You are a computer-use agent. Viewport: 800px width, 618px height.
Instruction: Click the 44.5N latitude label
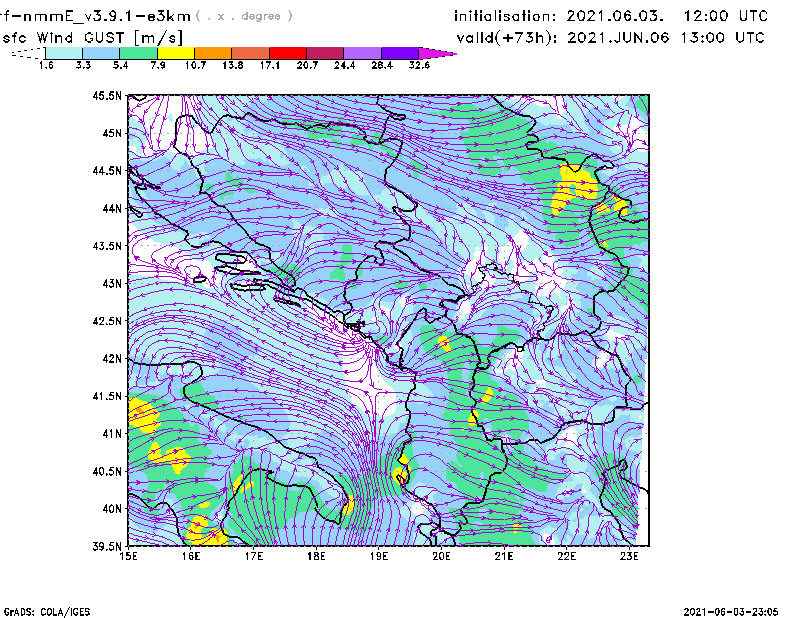(107, 170)
